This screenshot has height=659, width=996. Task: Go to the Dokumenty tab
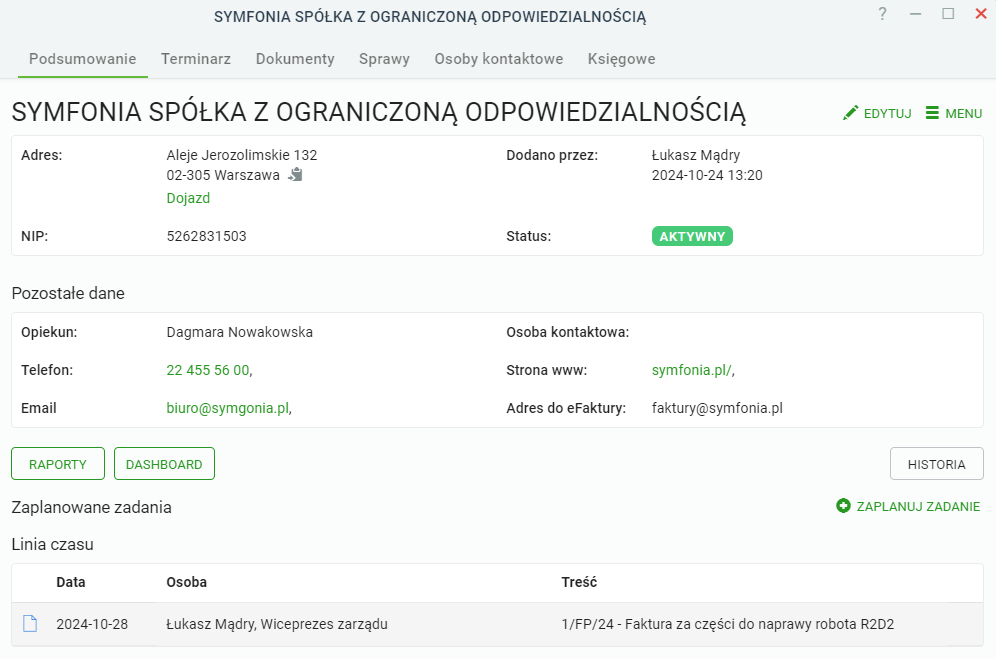click(x=295, y=59)
